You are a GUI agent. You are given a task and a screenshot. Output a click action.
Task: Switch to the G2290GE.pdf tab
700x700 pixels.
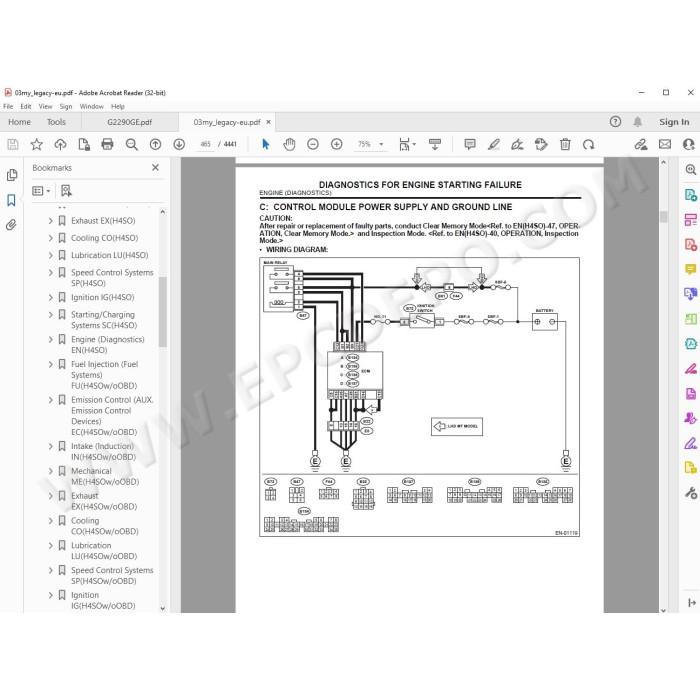(129, 122)
